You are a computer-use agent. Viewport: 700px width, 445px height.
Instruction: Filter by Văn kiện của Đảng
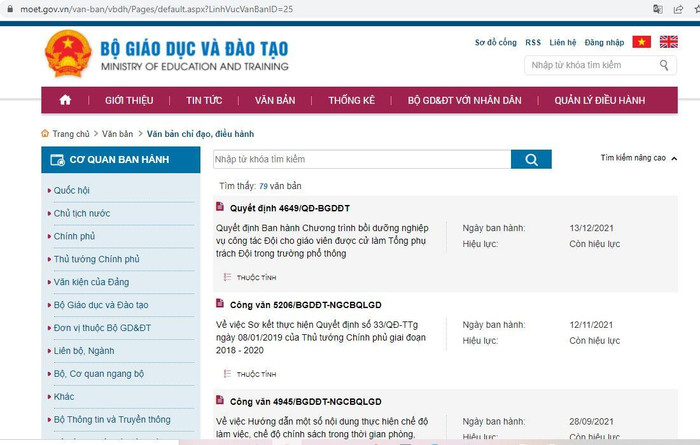[x=91, y=282]
